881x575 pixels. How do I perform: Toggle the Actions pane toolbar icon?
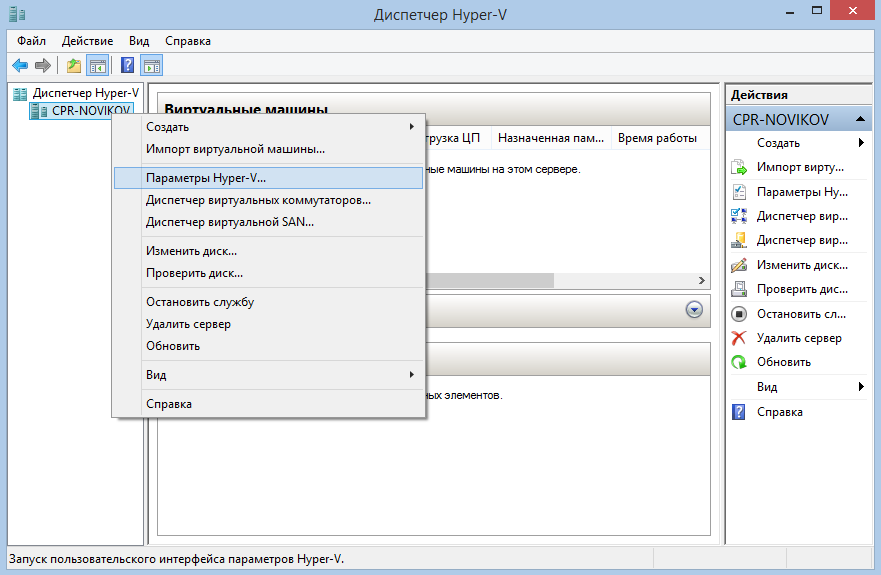pos(152,66)
